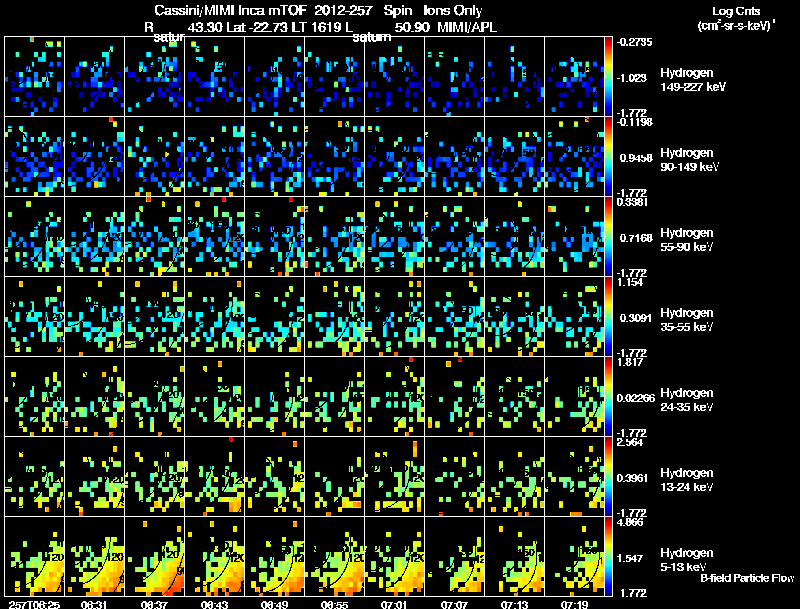Open the 149-227 keV panel at 06:31

94,76
